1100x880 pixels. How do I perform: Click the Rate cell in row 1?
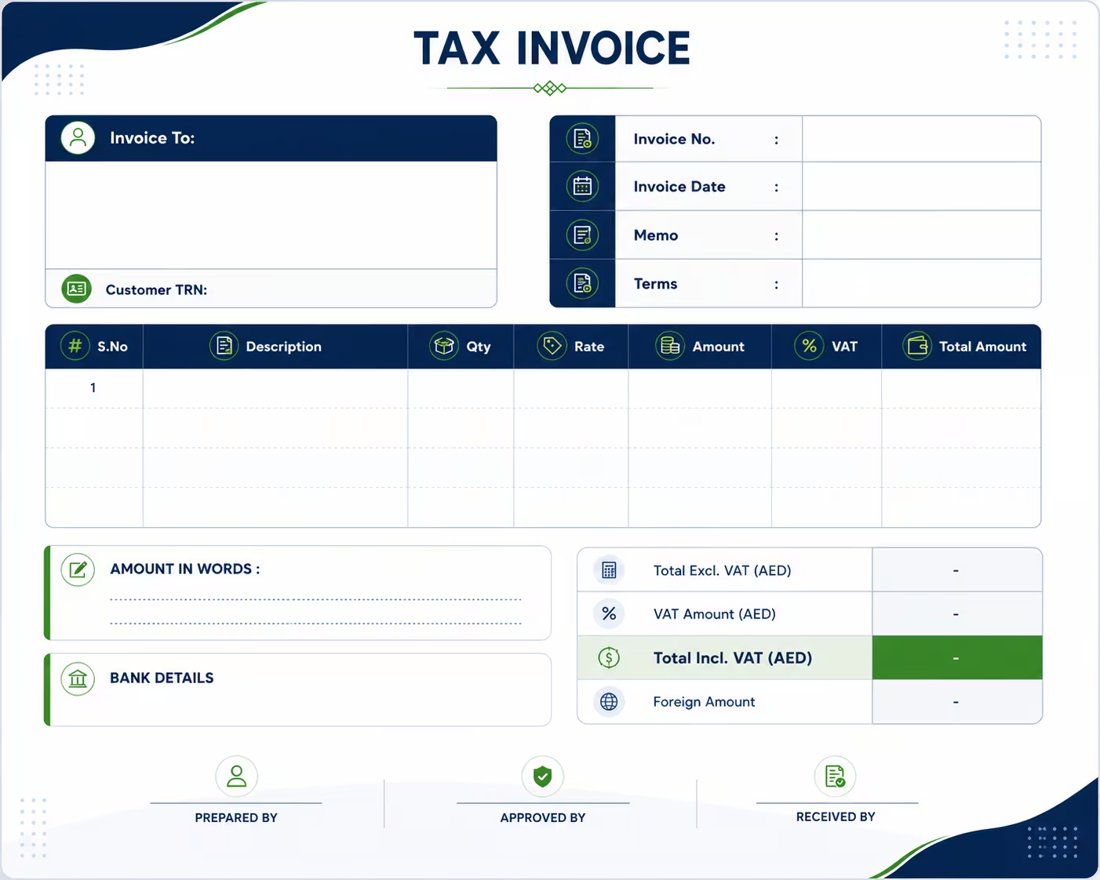tap(571, 388)
